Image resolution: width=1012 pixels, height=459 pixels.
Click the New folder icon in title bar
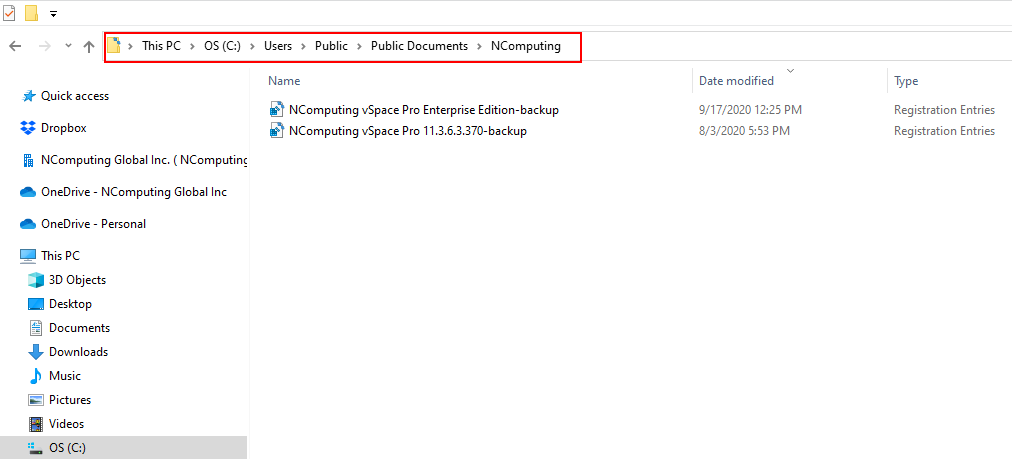point(31,12)
